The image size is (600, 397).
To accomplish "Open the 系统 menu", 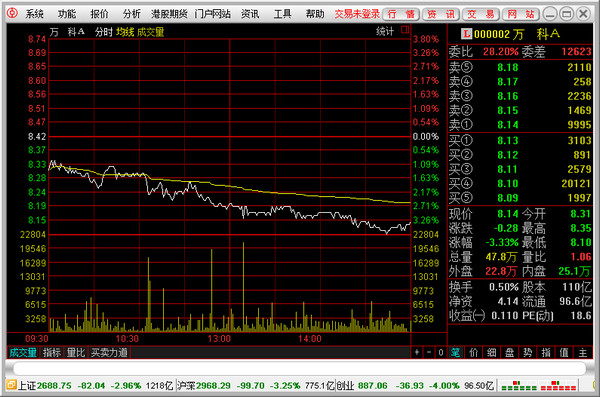I will click(34, 14).
